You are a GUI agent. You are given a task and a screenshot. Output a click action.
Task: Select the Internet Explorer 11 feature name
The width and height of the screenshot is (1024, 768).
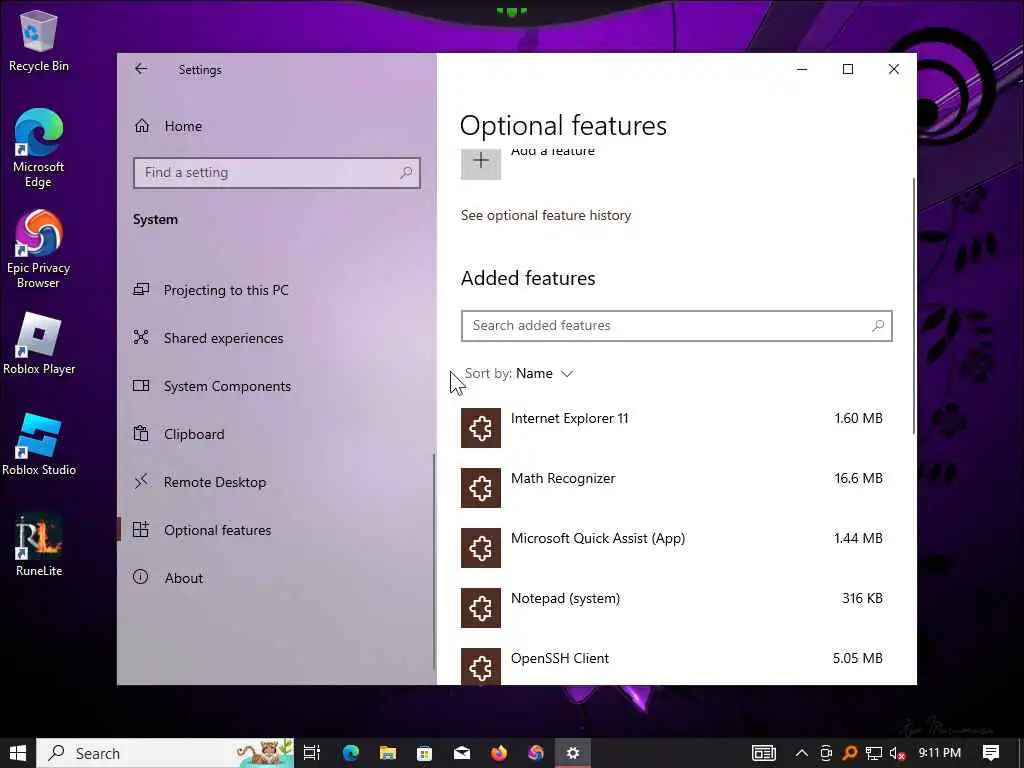[x=569, y=419]
